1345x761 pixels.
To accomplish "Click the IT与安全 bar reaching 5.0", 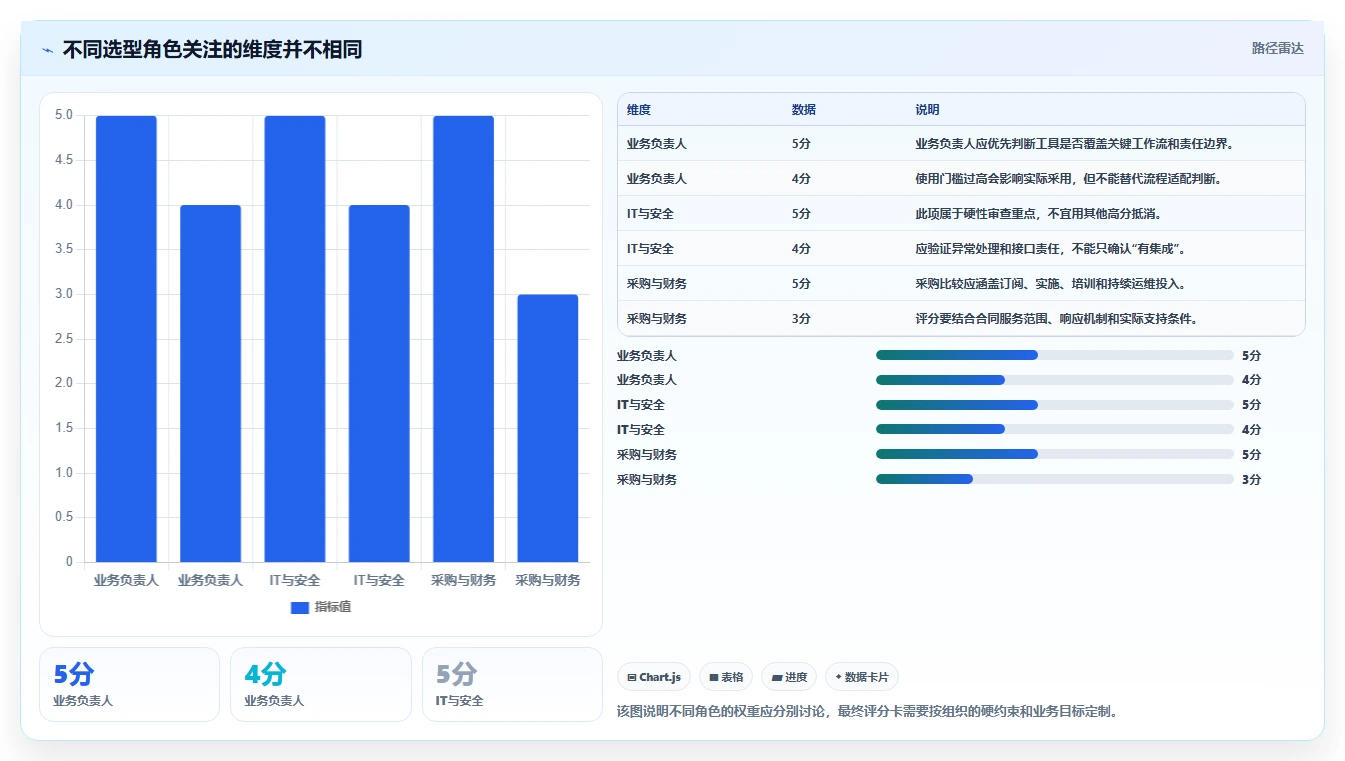I will point(295,339).
